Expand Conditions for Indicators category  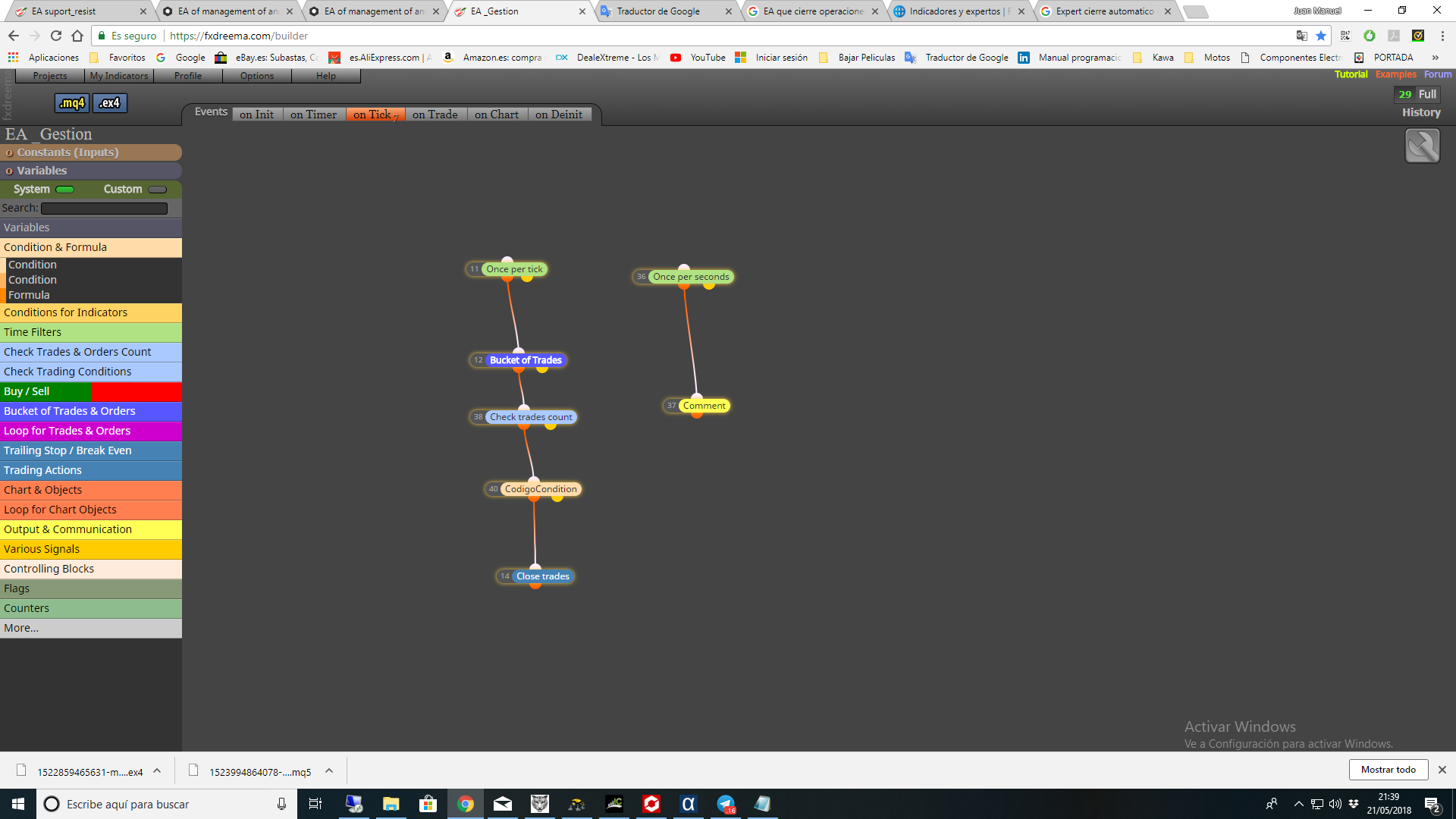click(91, 312)
